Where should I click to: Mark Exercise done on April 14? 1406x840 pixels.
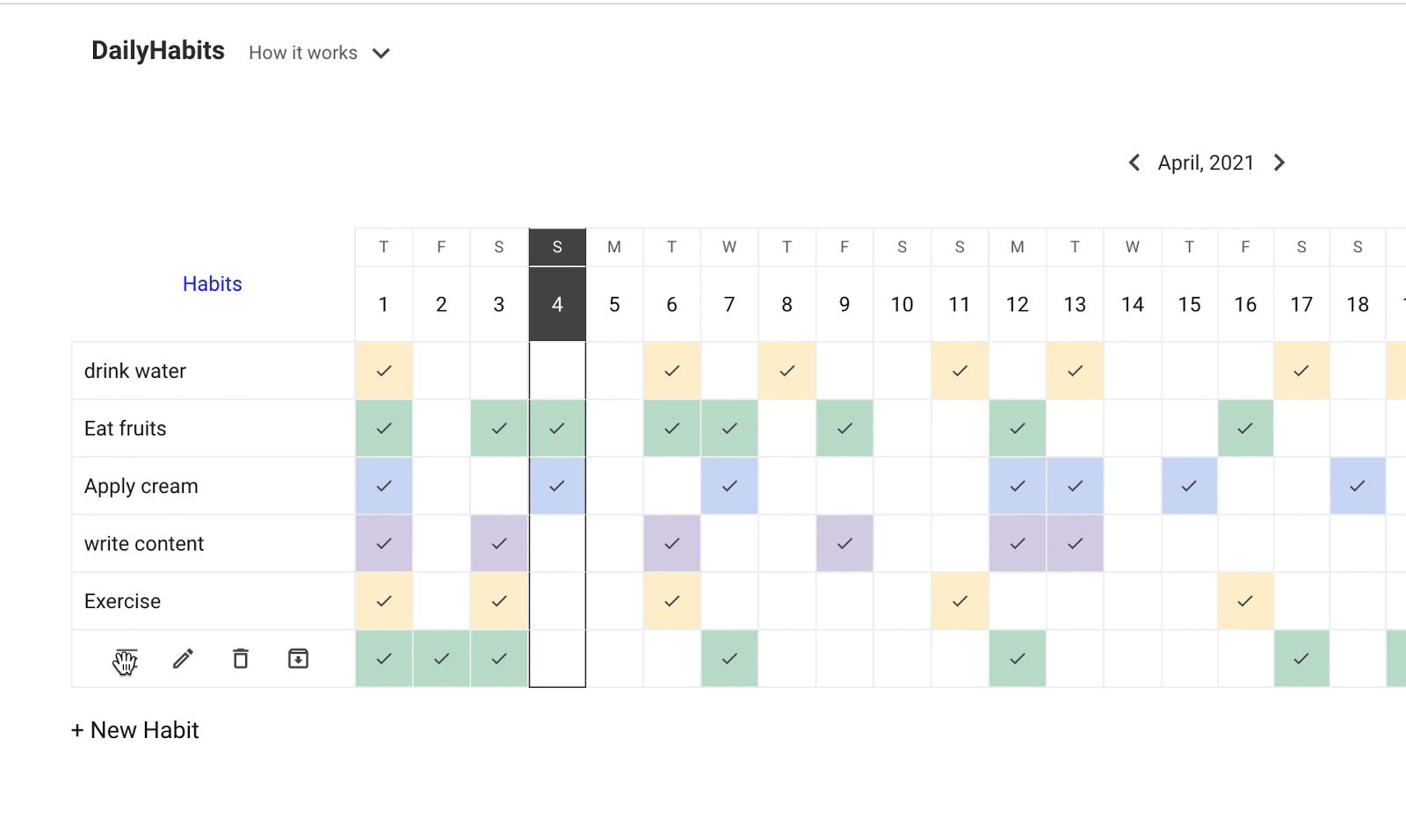click(1132, 601)
